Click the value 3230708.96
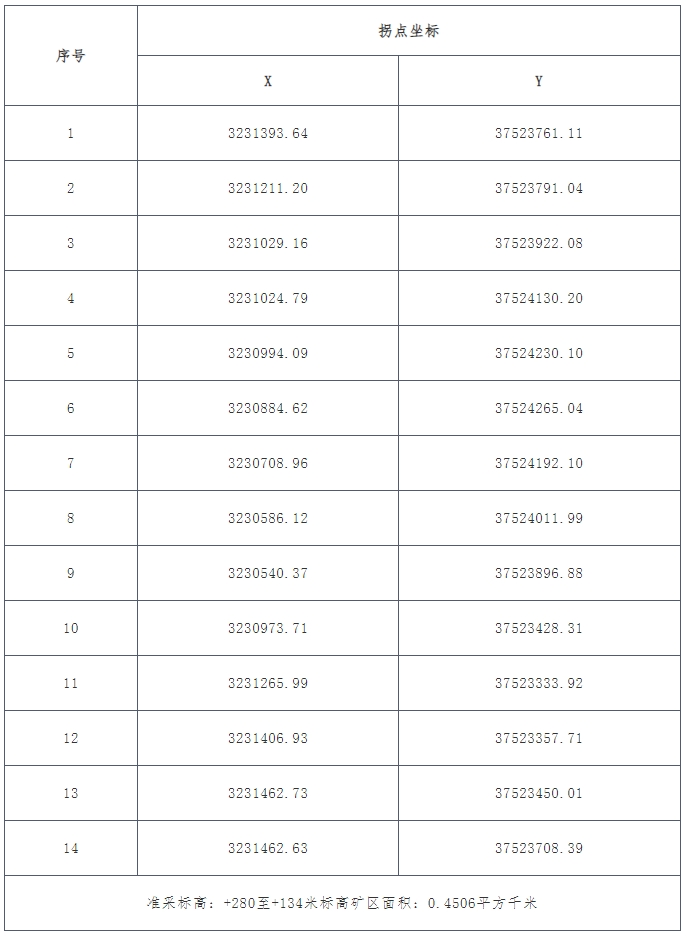The width and height of the screenshot is (687, 938). point(268,463)
